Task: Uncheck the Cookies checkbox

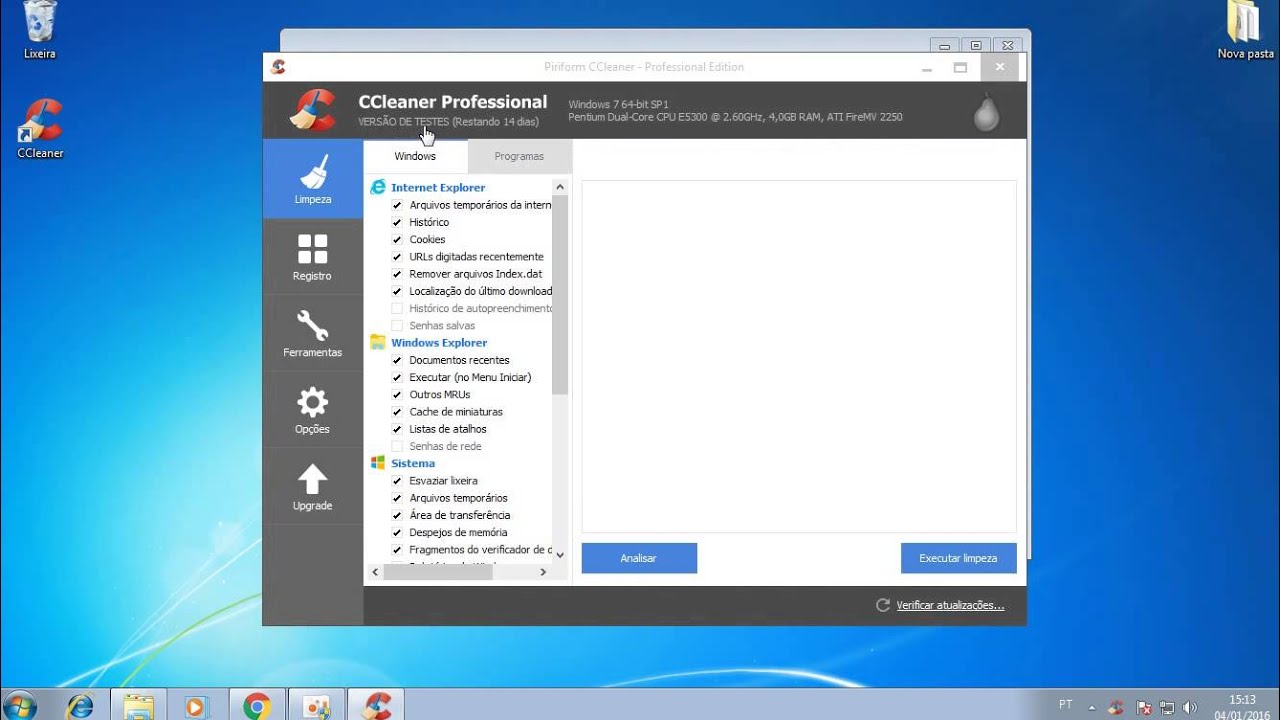Action: click(397, 239)
